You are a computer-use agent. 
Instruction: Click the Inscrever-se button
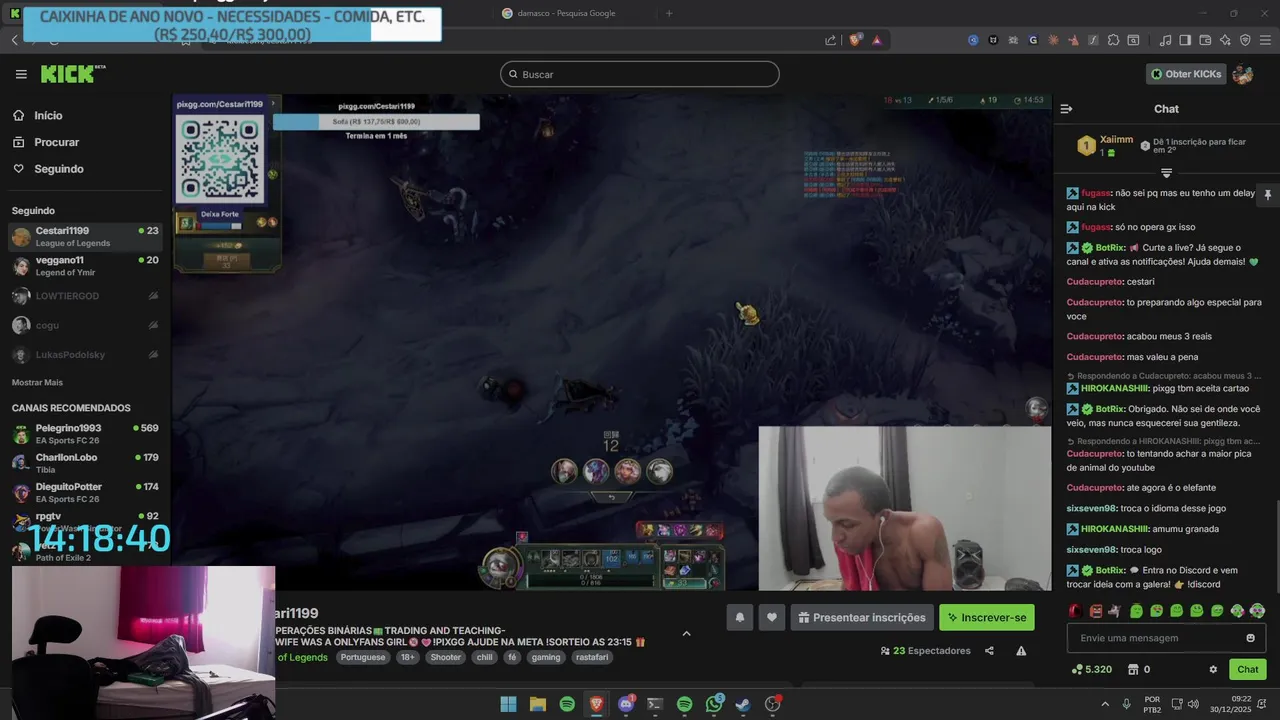pyautogui.click(x=987, y=617)
